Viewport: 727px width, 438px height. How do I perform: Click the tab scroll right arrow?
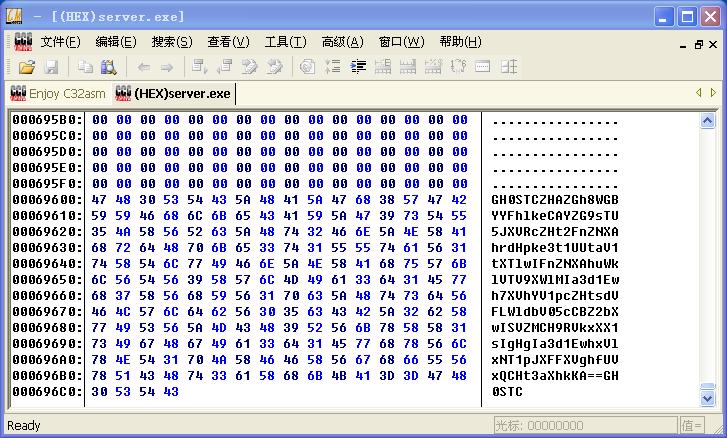[x=713, y=93]
